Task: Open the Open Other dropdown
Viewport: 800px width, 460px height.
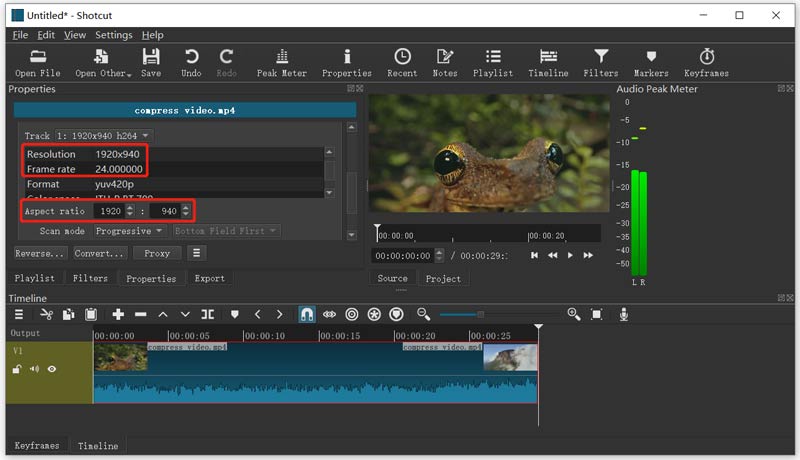Action: (x=104, y=63)
